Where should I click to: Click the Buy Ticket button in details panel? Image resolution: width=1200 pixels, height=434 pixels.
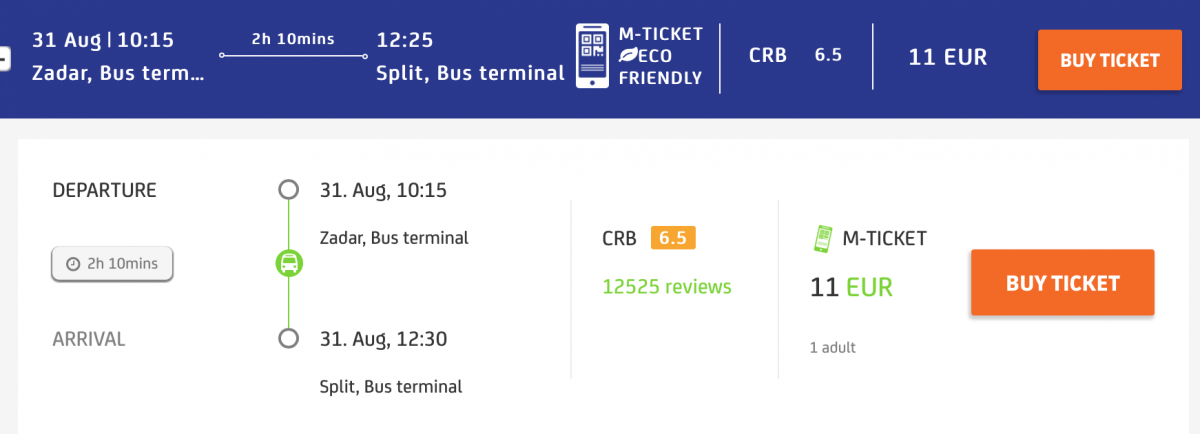click(1062, 283)
